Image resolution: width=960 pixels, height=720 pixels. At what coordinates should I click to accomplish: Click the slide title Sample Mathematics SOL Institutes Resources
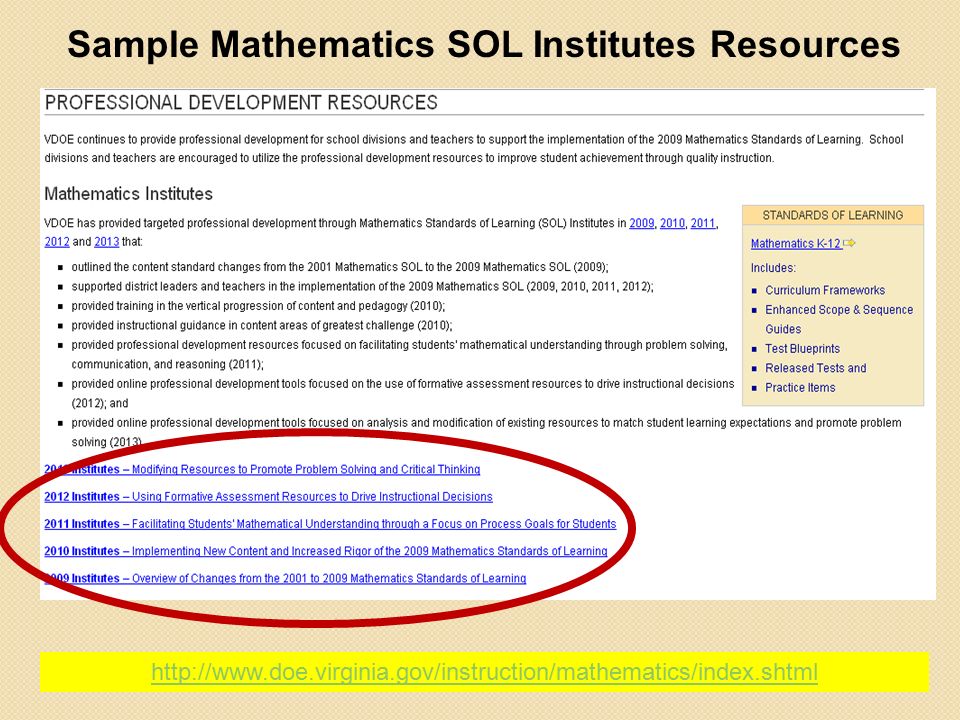pos(484,45)
